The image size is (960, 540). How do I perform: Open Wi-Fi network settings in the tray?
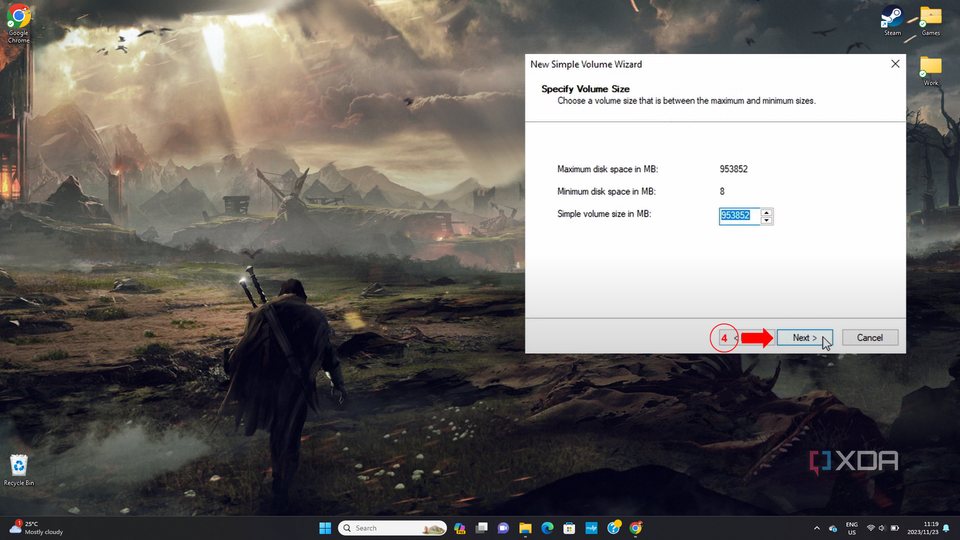(871, 528)
